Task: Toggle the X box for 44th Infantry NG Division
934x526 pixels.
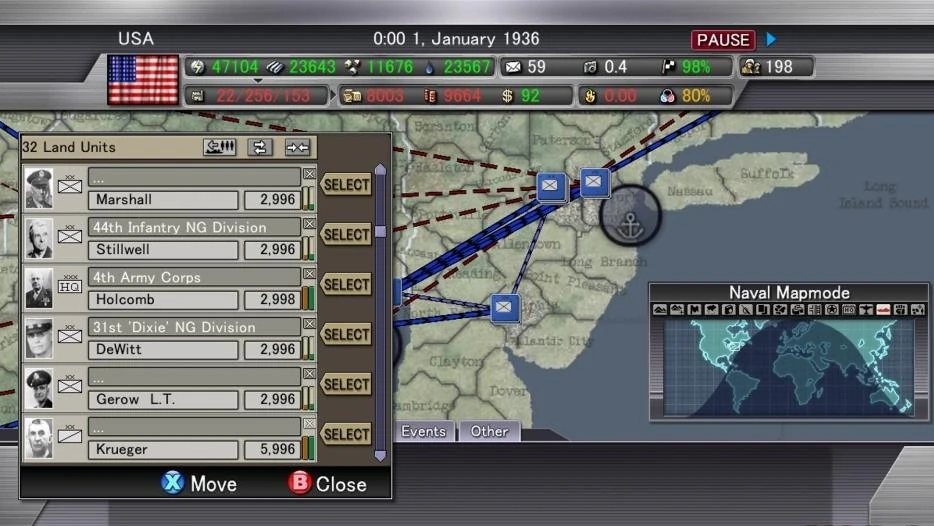Action: [309, 224]
